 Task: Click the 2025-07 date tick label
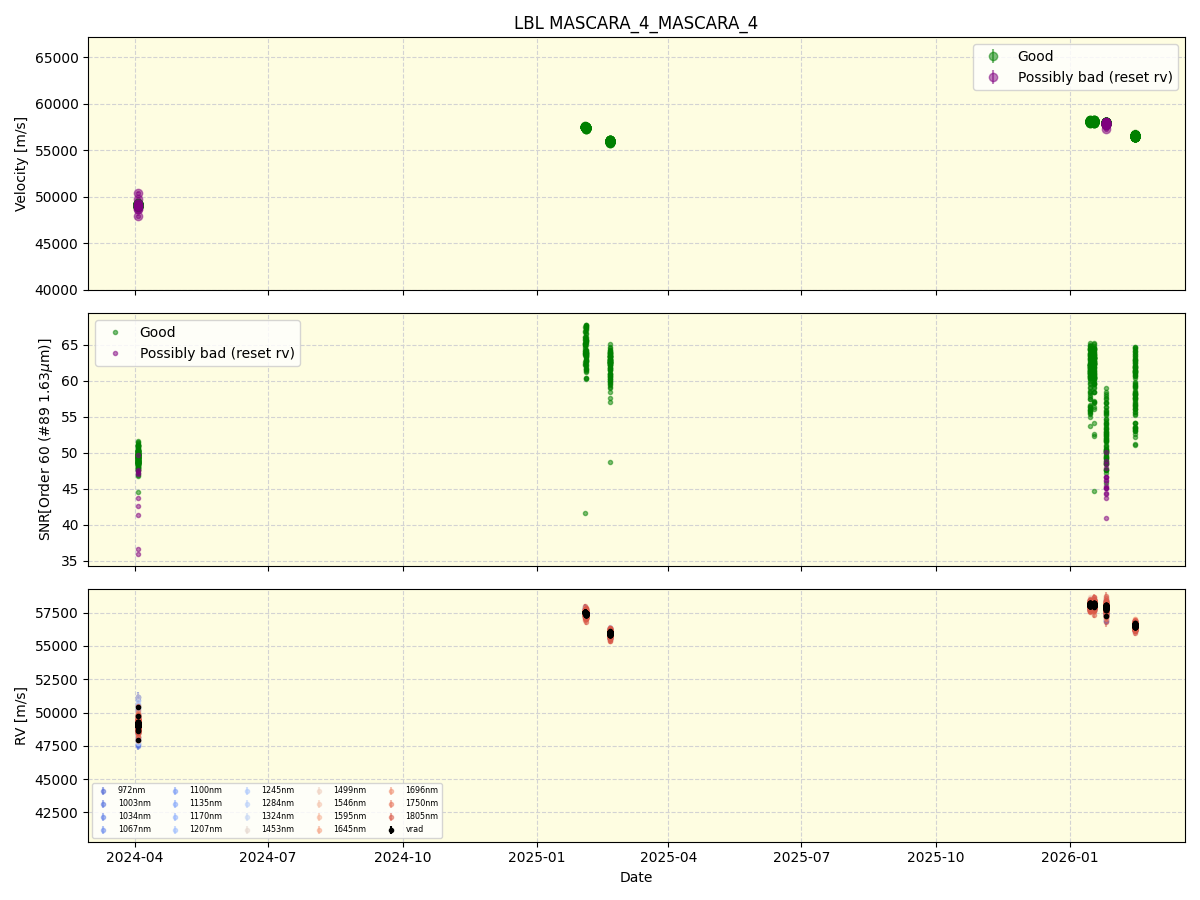[801, 857]
